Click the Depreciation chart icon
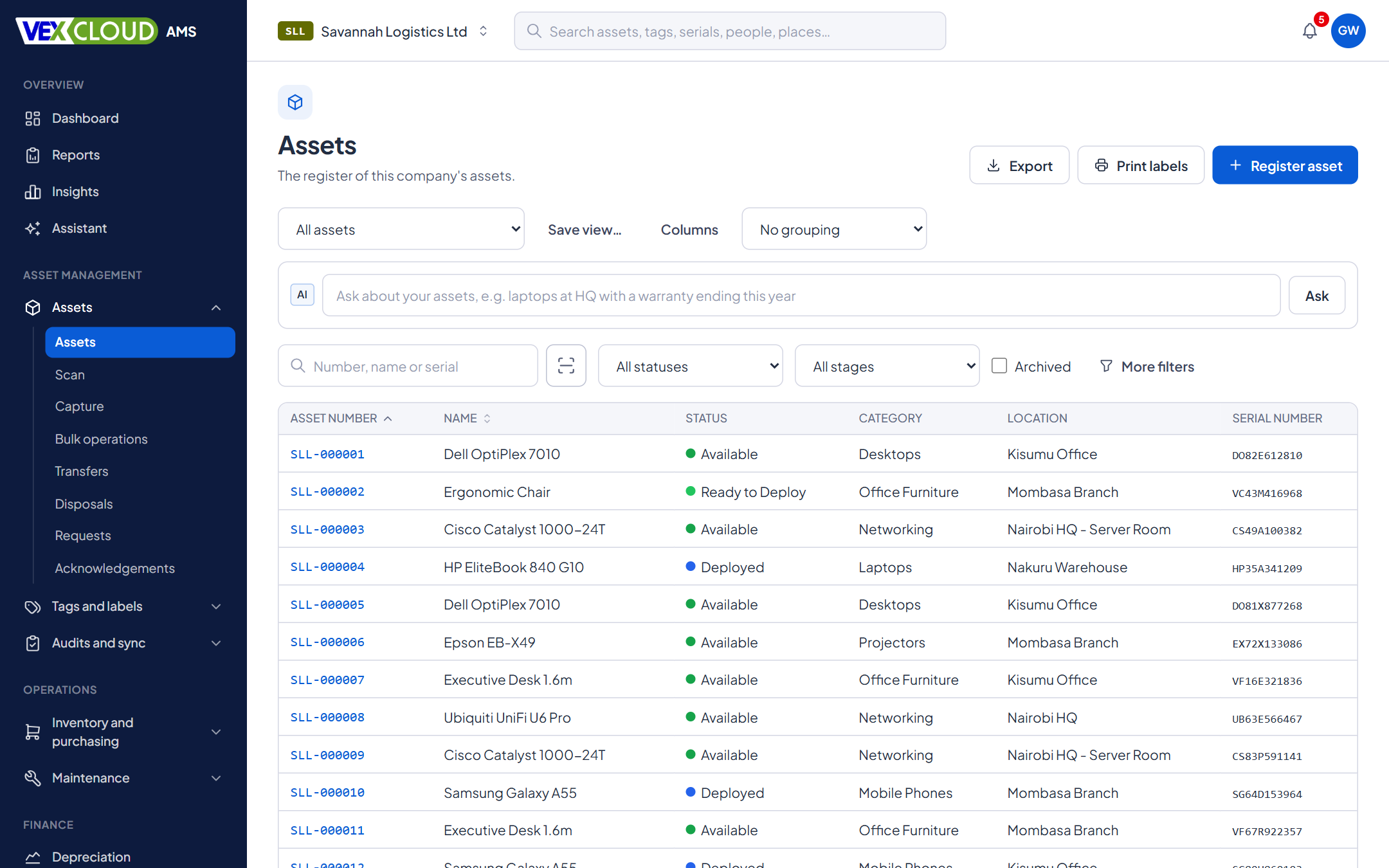 point(33,857)
